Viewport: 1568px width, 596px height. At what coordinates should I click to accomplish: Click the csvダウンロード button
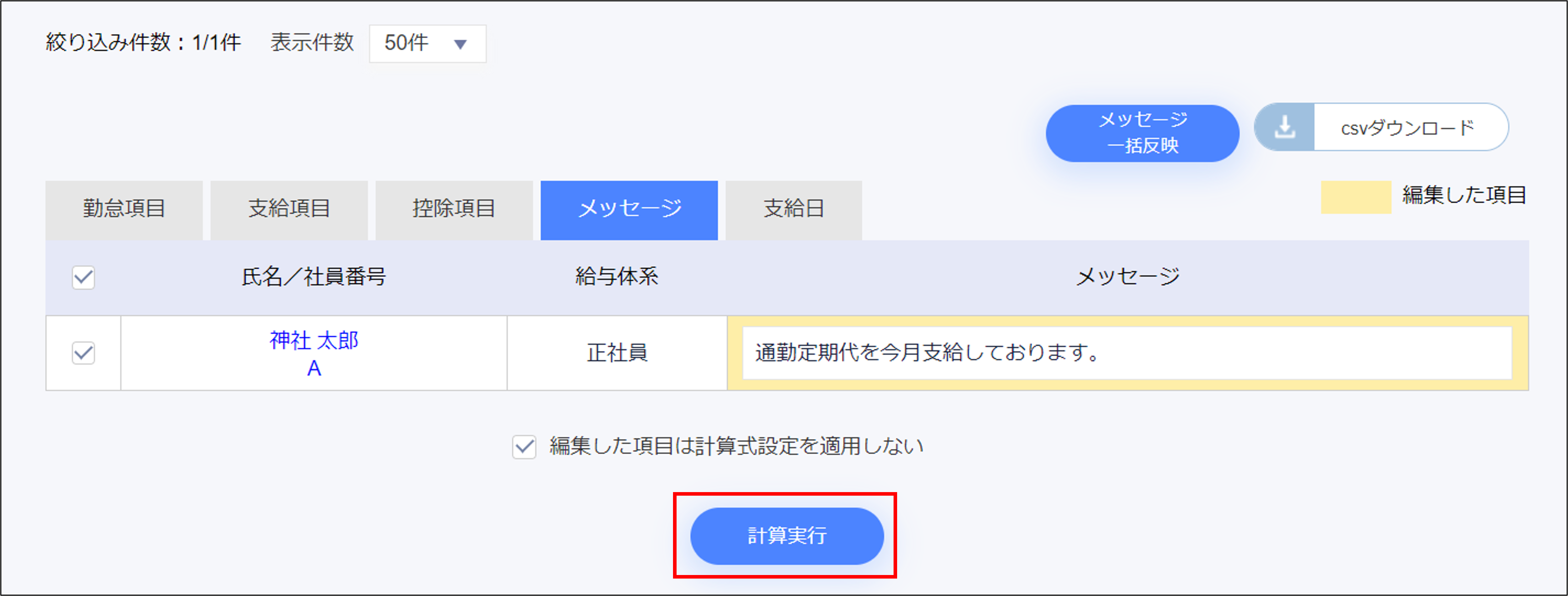[1410, 127]
